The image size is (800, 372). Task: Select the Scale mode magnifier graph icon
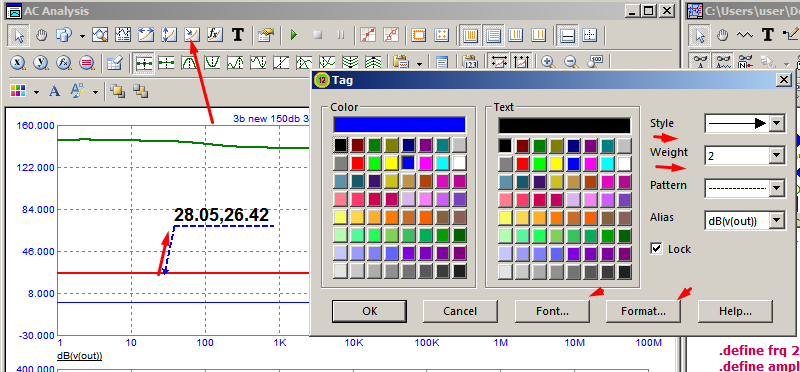click(x=100, y=35)
